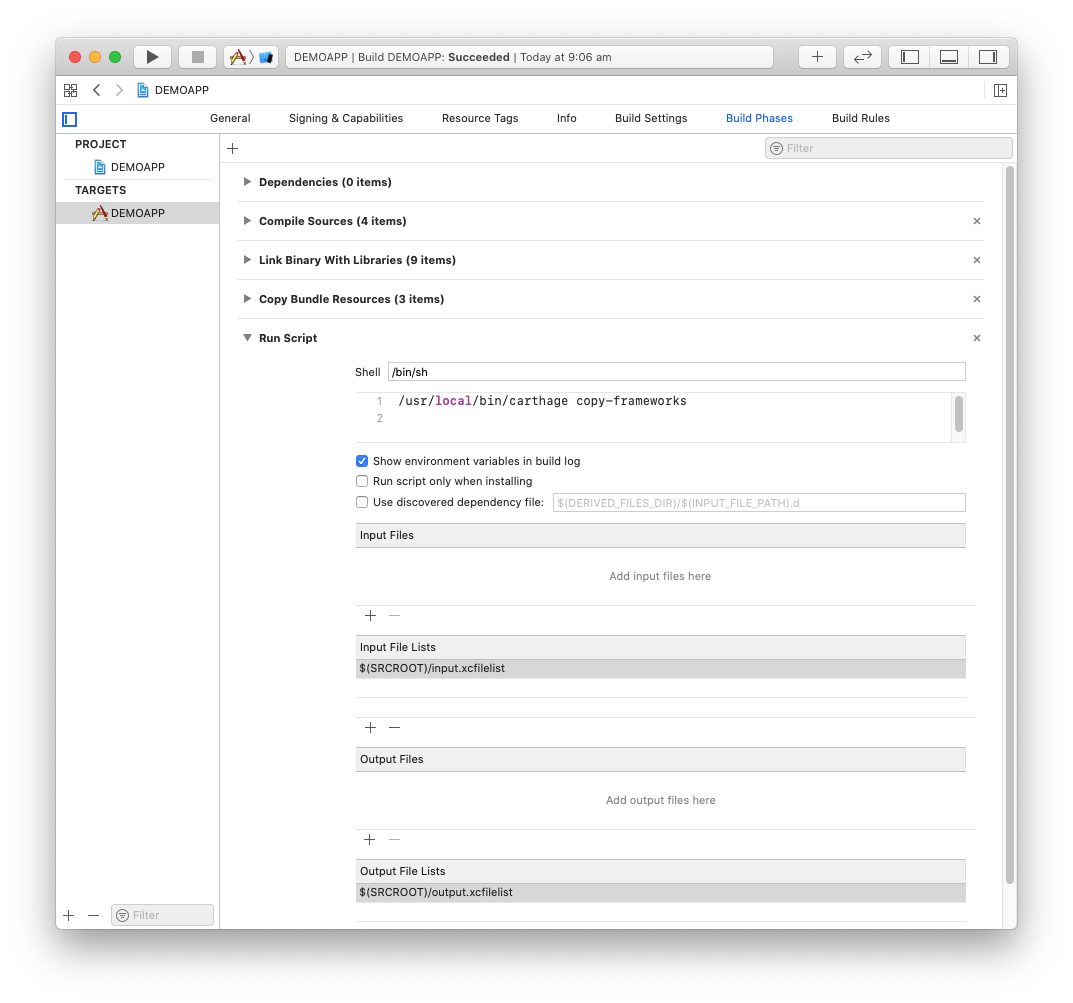
Task: Toggle the Navigator left panel button
Action: tap(909, 57)
